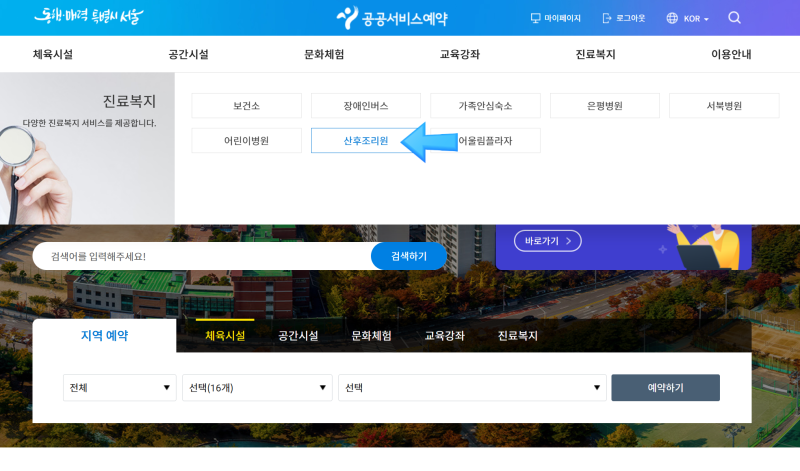
Task: Open the 체육시설 top menu
Action: coord(53,54)
